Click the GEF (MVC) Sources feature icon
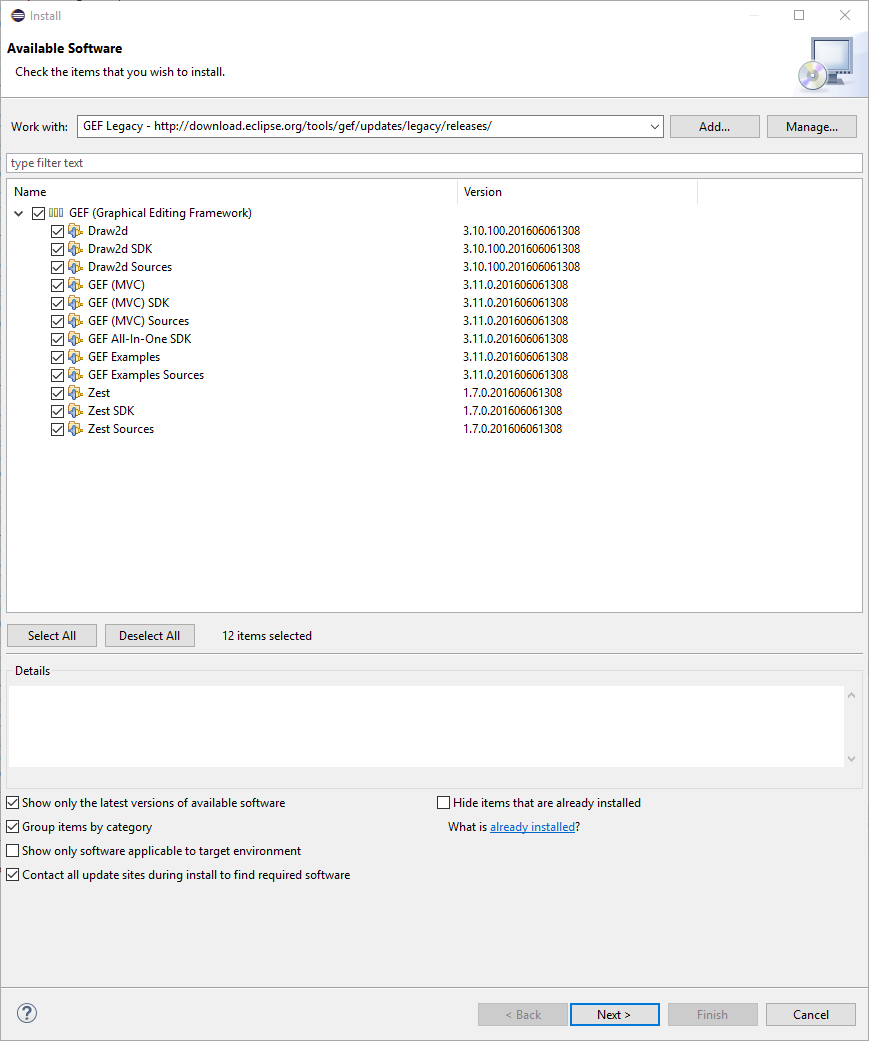 (76, 321)
